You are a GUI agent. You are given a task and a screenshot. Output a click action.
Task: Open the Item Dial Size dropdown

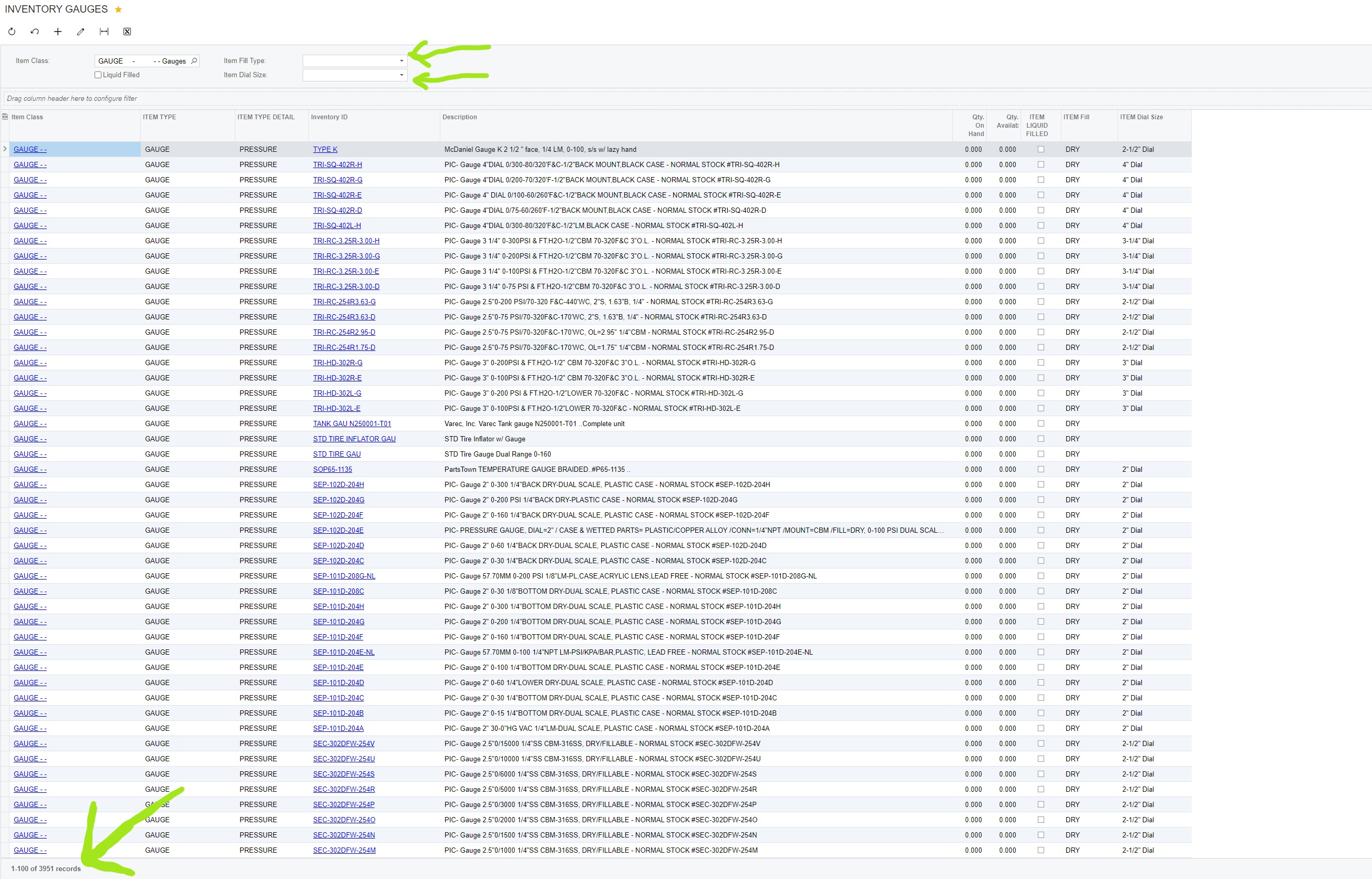coord(401,75)
